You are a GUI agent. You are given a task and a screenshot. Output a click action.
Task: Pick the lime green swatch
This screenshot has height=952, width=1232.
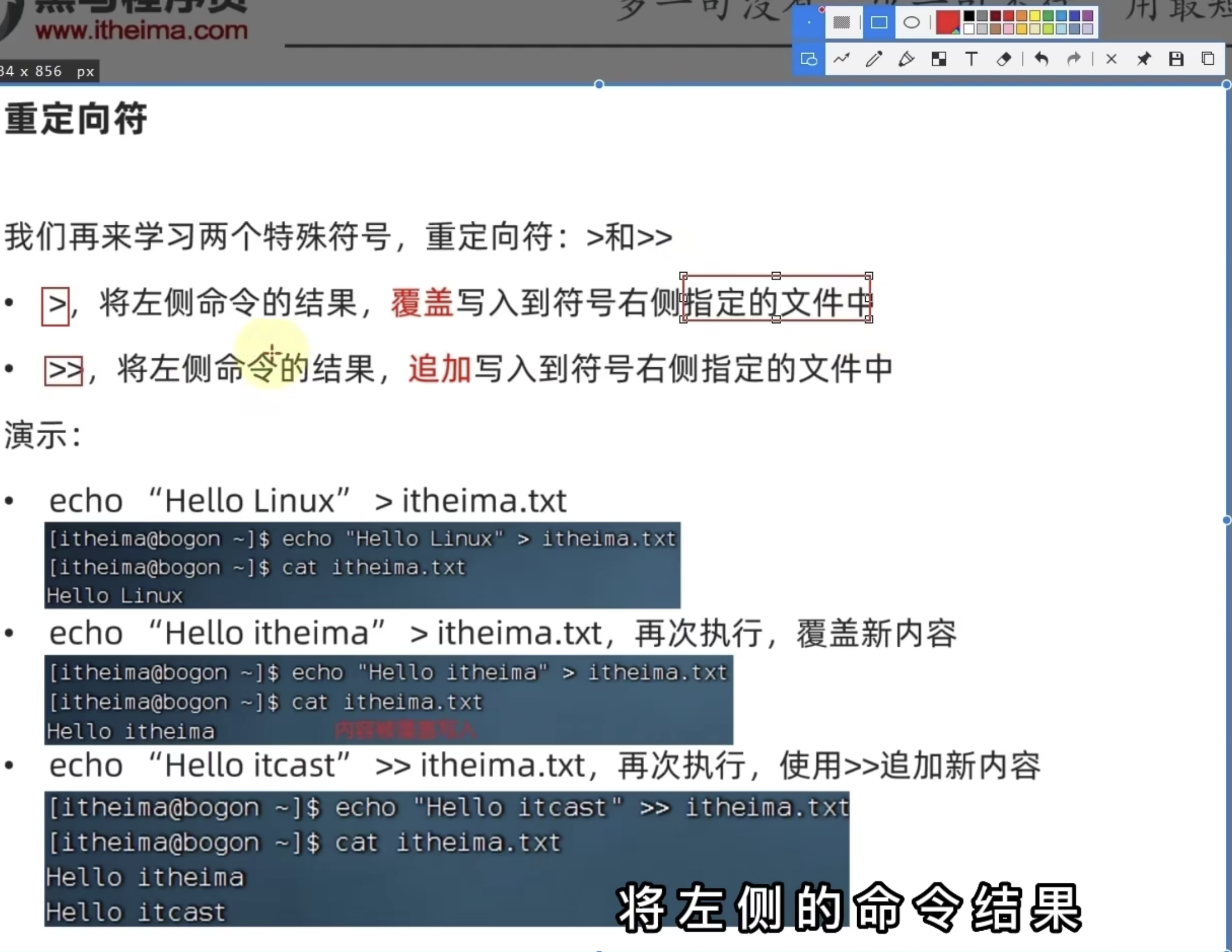coord(1048,29)
